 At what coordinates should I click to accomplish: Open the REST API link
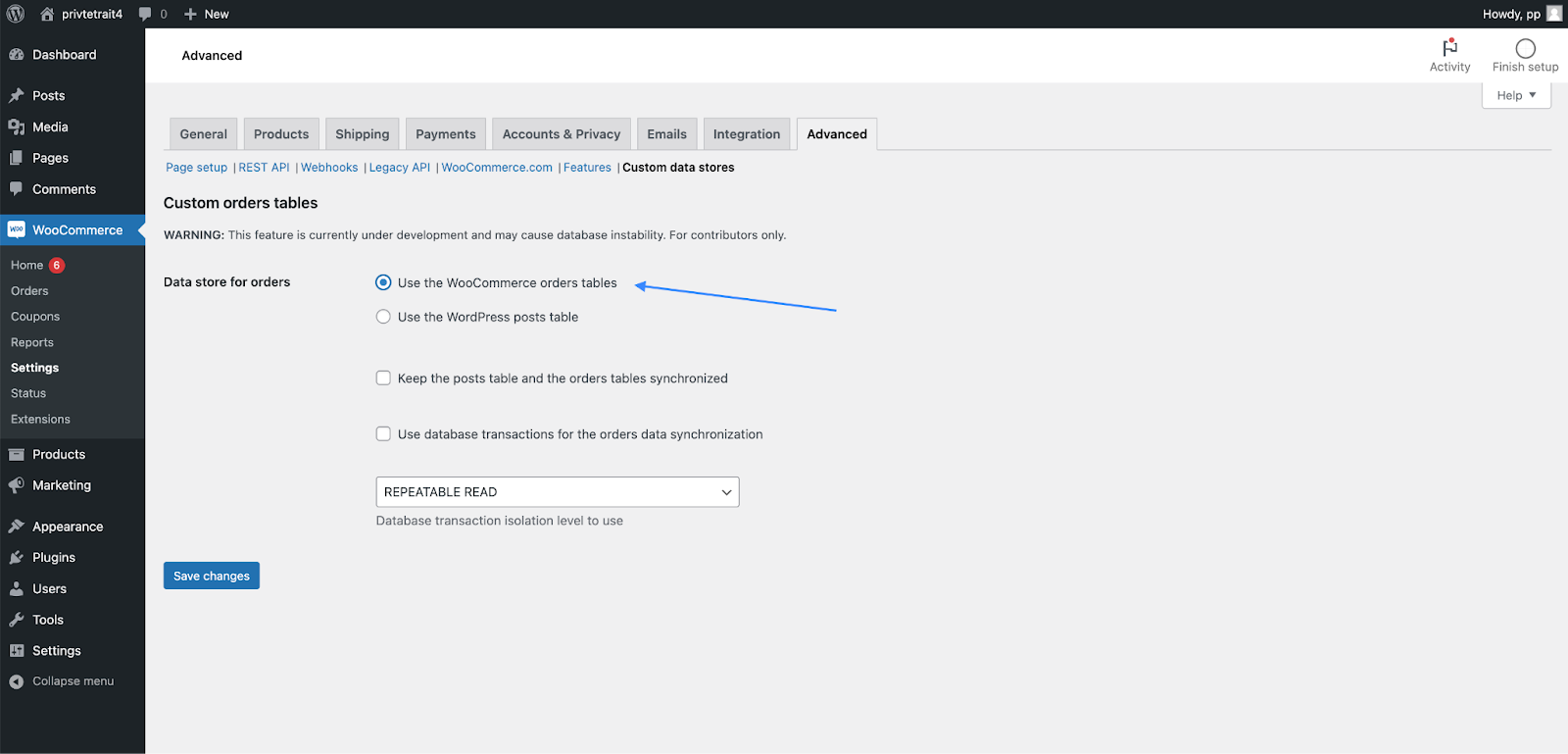265,168
